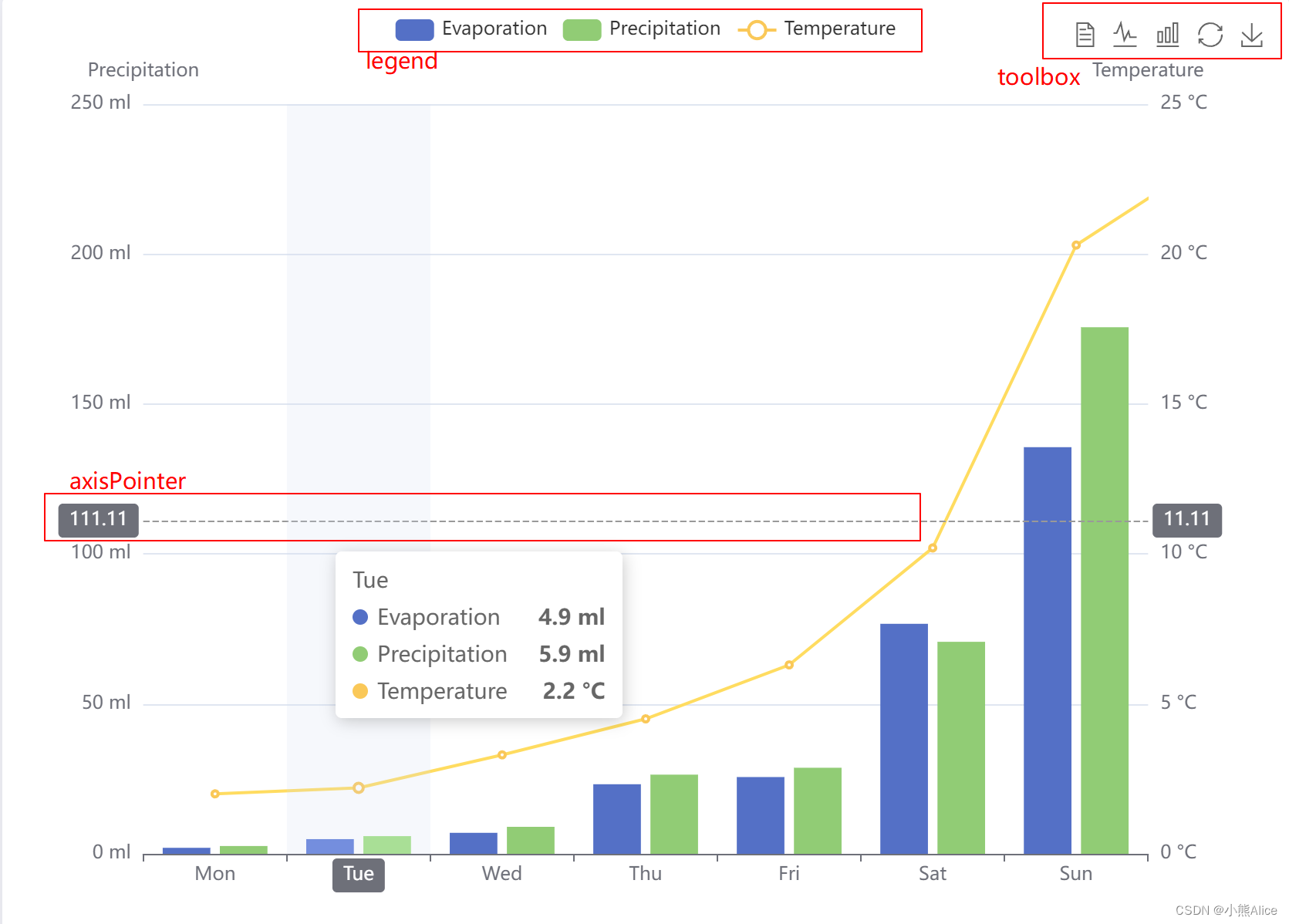Click the blue Evaporation legend swatch
This screenshot has width=1289, height=924.
point(414,30)
